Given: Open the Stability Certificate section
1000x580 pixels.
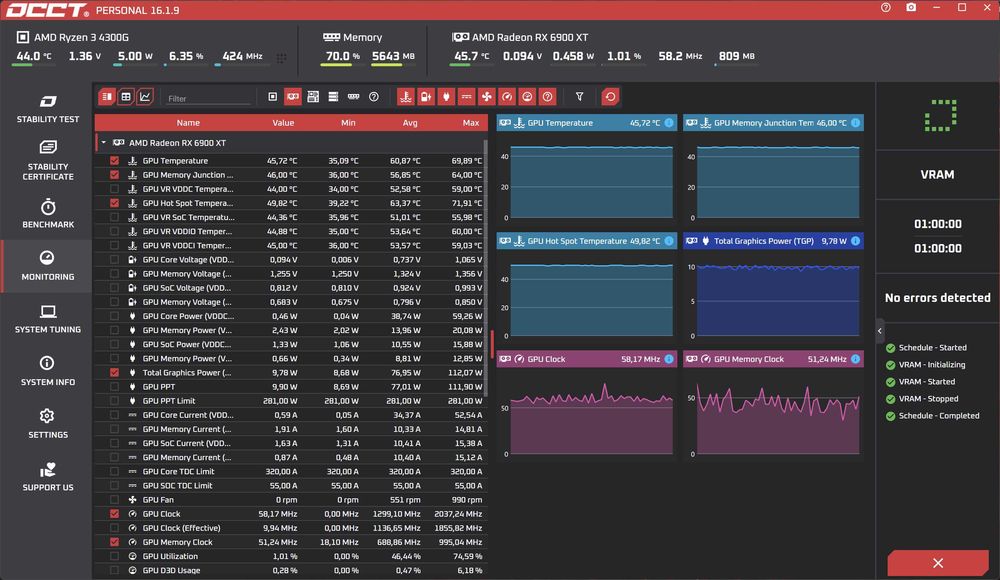Looking at the screenshot, I should coord(48,160).
